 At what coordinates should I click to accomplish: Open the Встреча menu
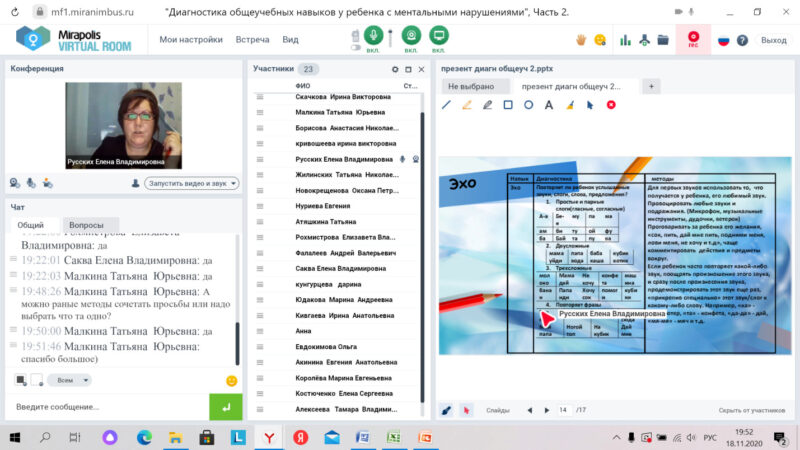pos(252,39)
